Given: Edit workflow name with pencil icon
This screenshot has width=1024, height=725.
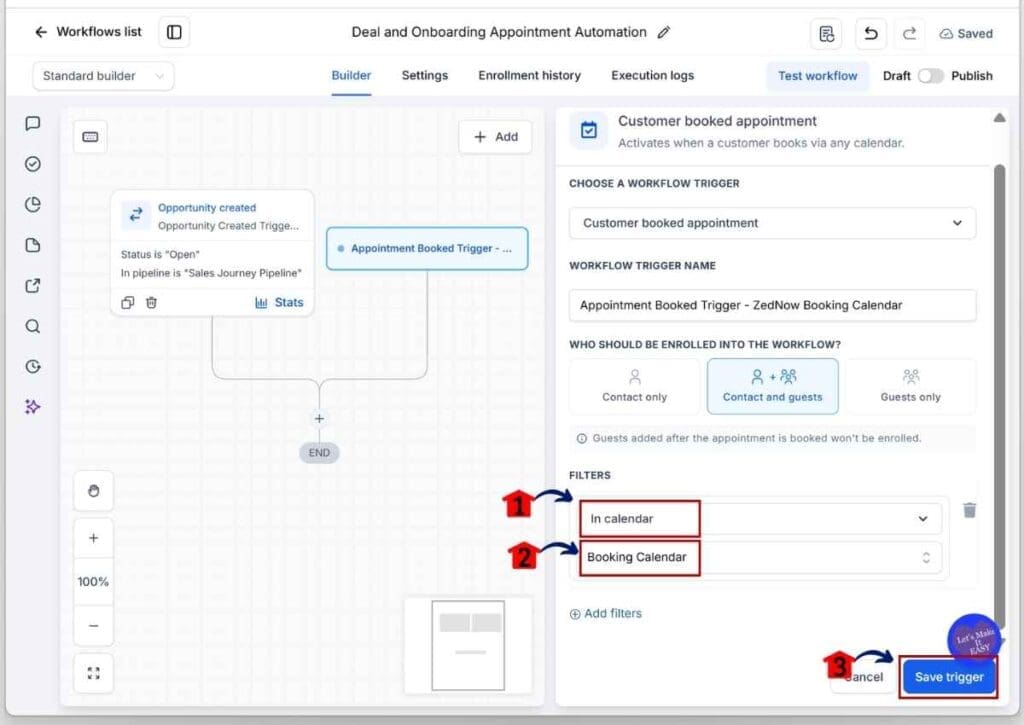Looking at the screenshot, I should [664, 32].
